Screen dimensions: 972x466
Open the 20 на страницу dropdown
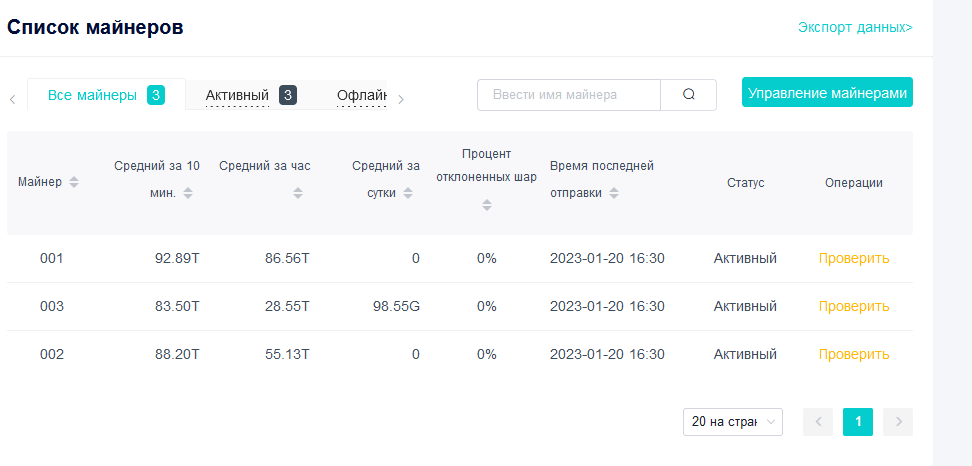pos(732,422)
